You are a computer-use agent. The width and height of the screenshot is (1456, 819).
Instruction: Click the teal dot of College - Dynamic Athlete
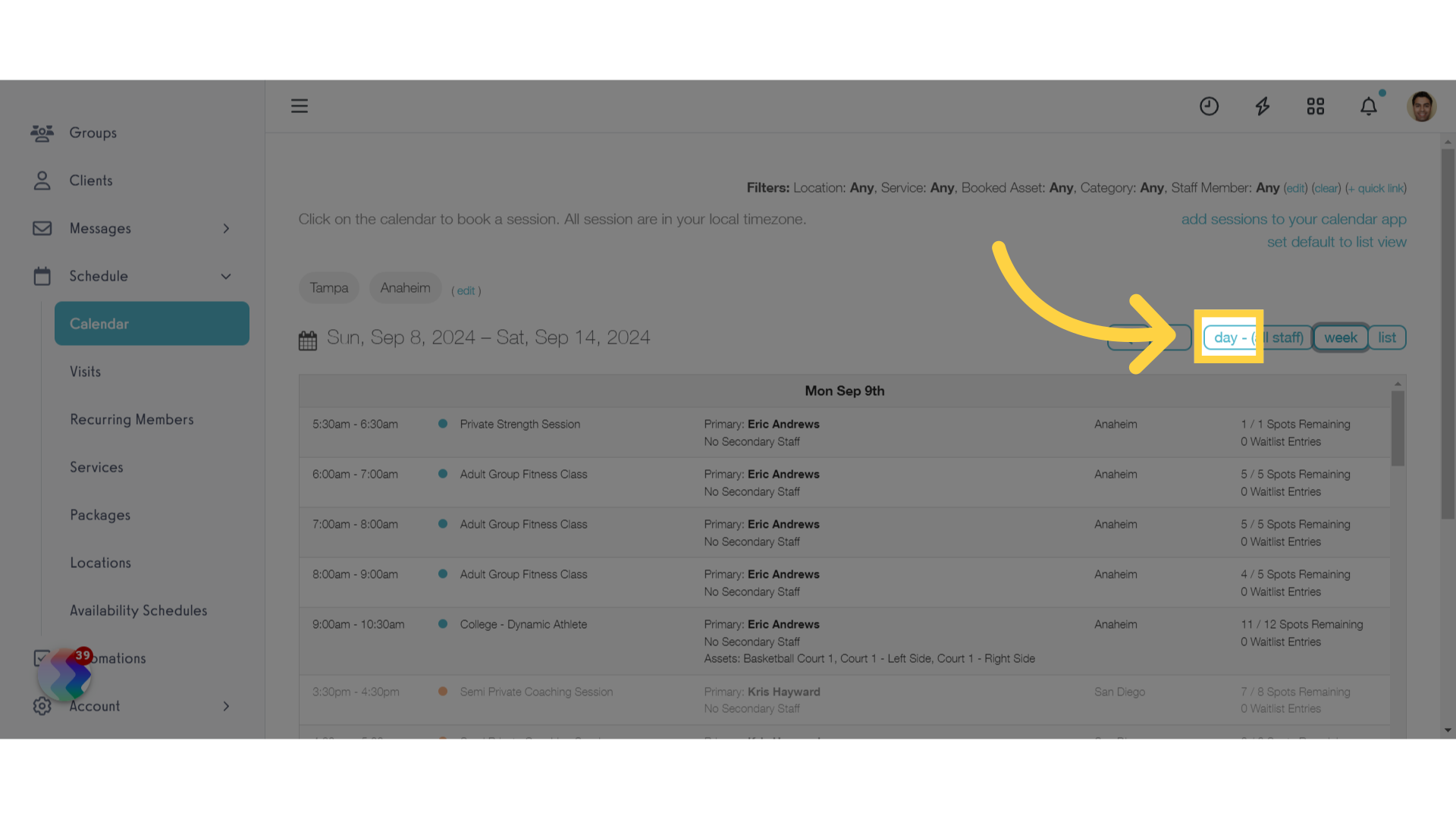[x=443, y=624]
